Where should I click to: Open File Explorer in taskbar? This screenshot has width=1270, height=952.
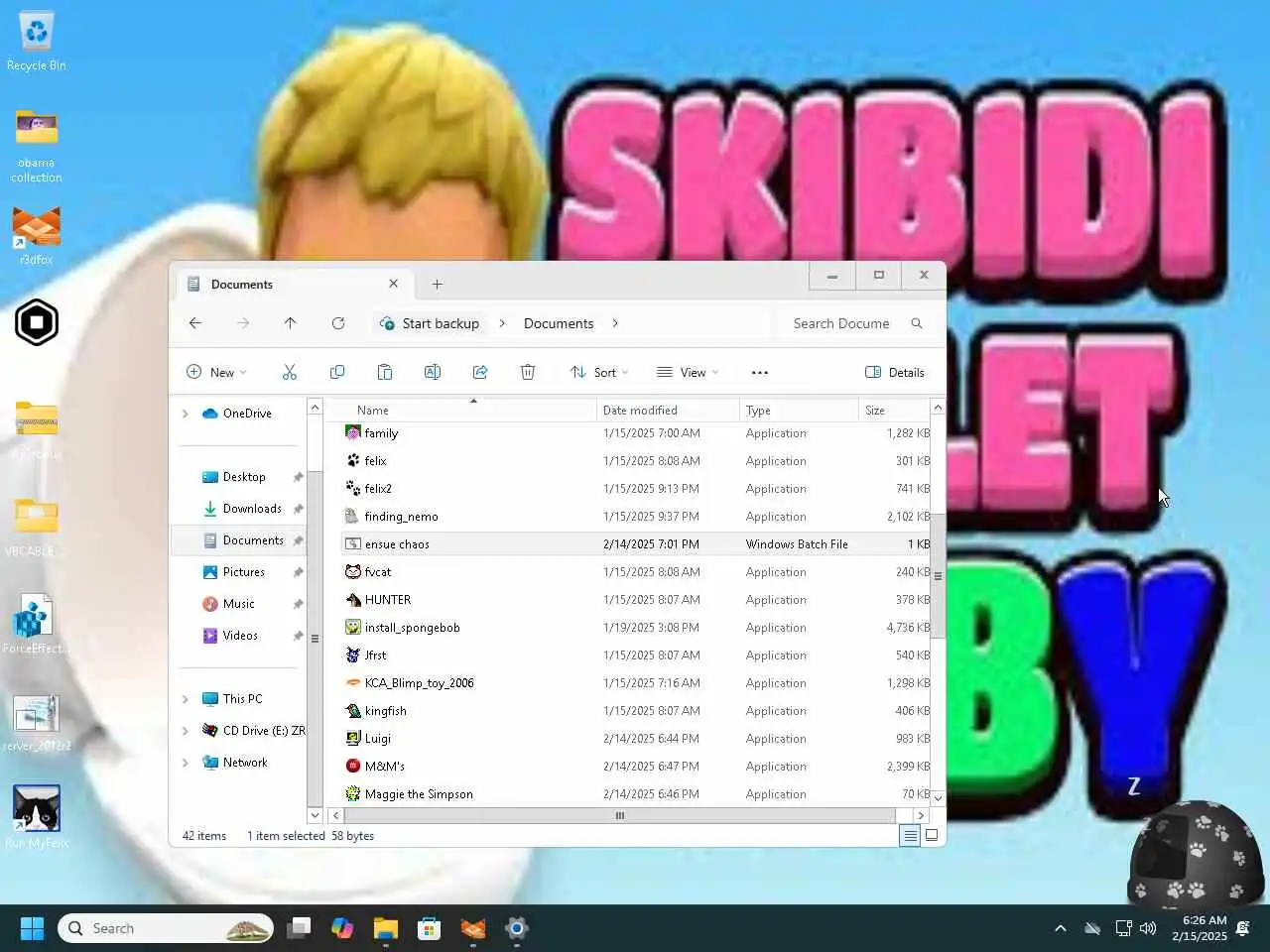[386, 928]
